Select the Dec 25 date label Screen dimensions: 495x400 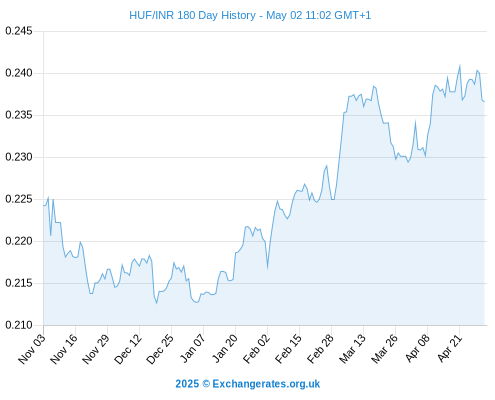(x=160, y=349)
